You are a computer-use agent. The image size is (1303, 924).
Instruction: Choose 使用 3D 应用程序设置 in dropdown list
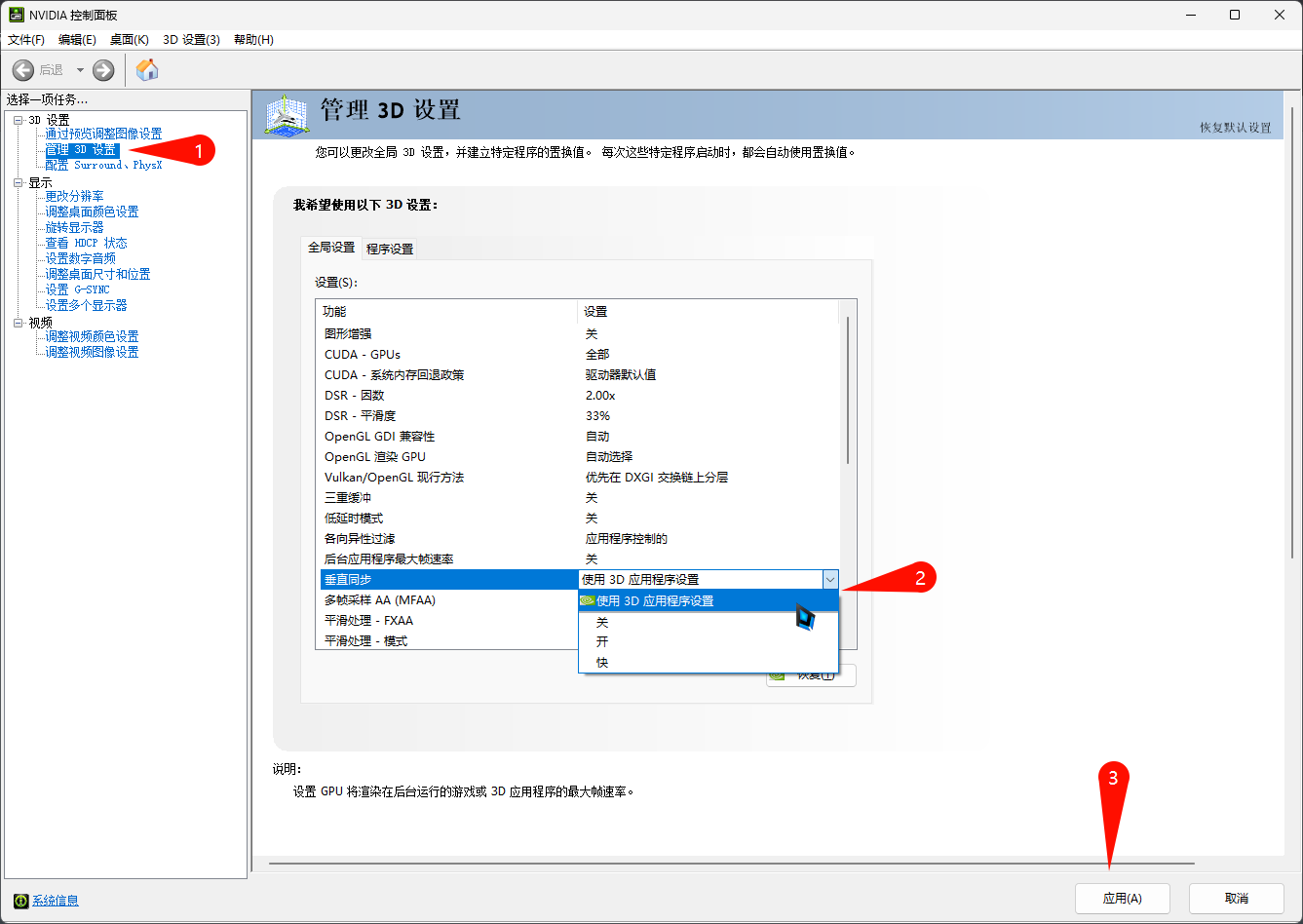(x=709, y=600)
